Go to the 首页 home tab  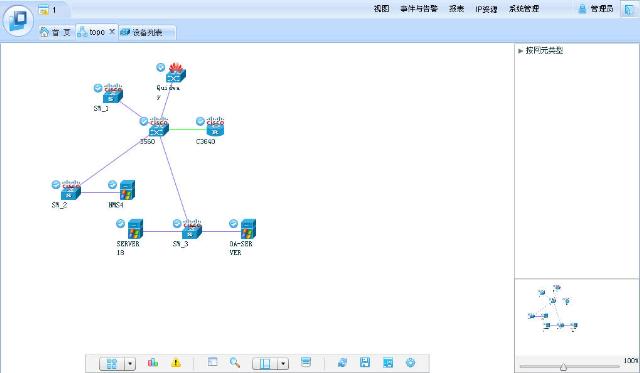(x=56, y=32)
